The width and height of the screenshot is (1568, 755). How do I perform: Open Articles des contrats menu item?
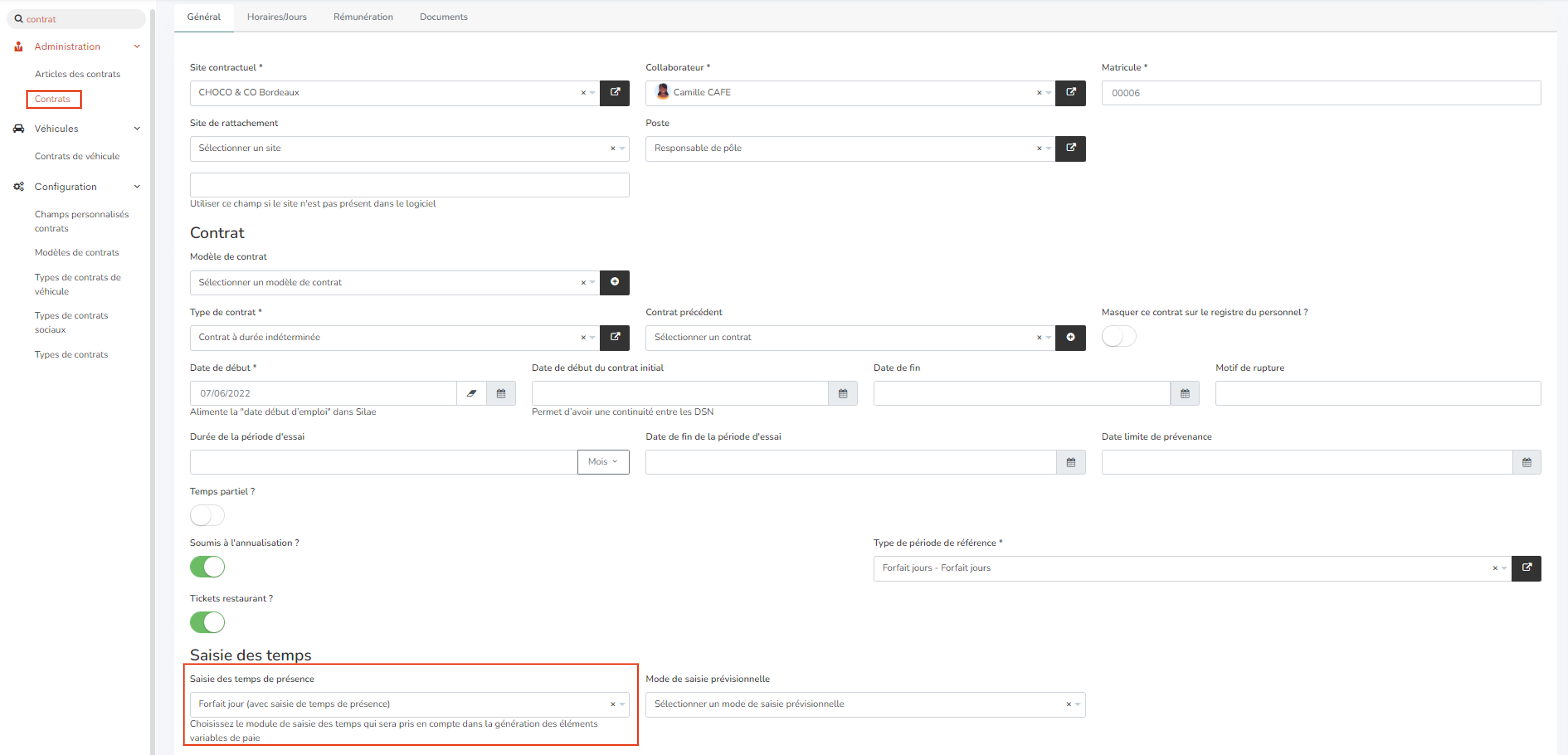pyautogui.click(x=77, y=74)
